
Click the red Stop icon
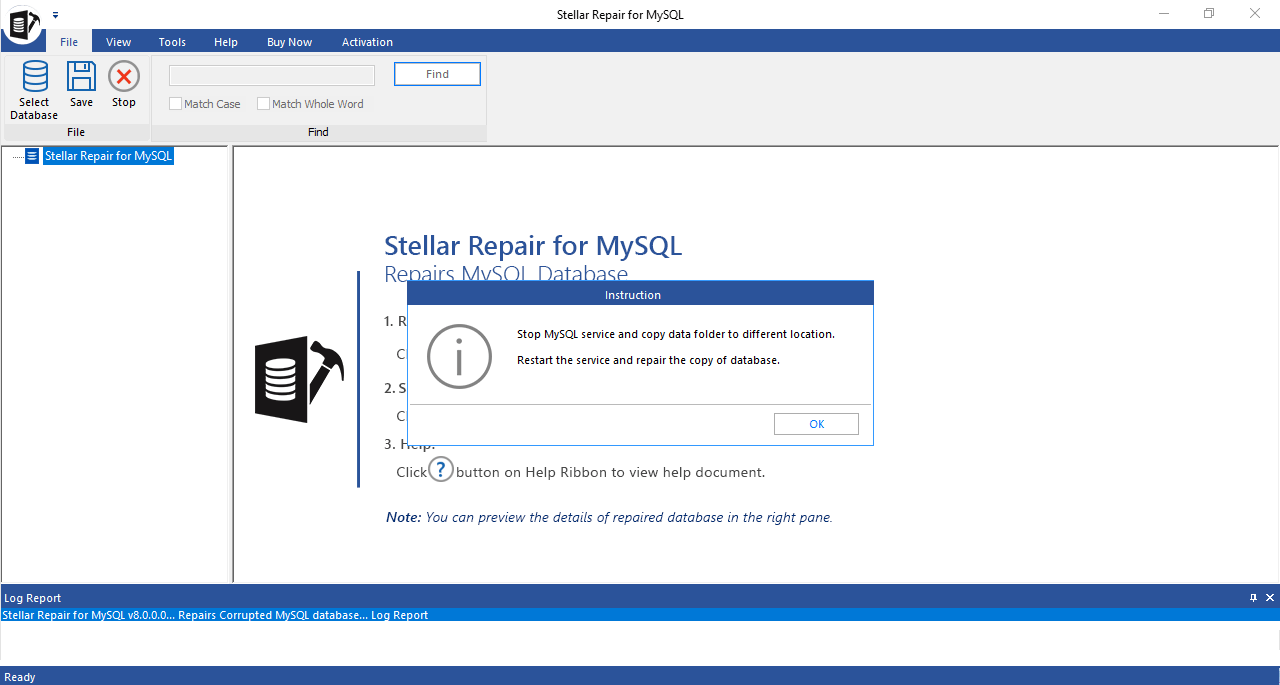coord(124,76)
